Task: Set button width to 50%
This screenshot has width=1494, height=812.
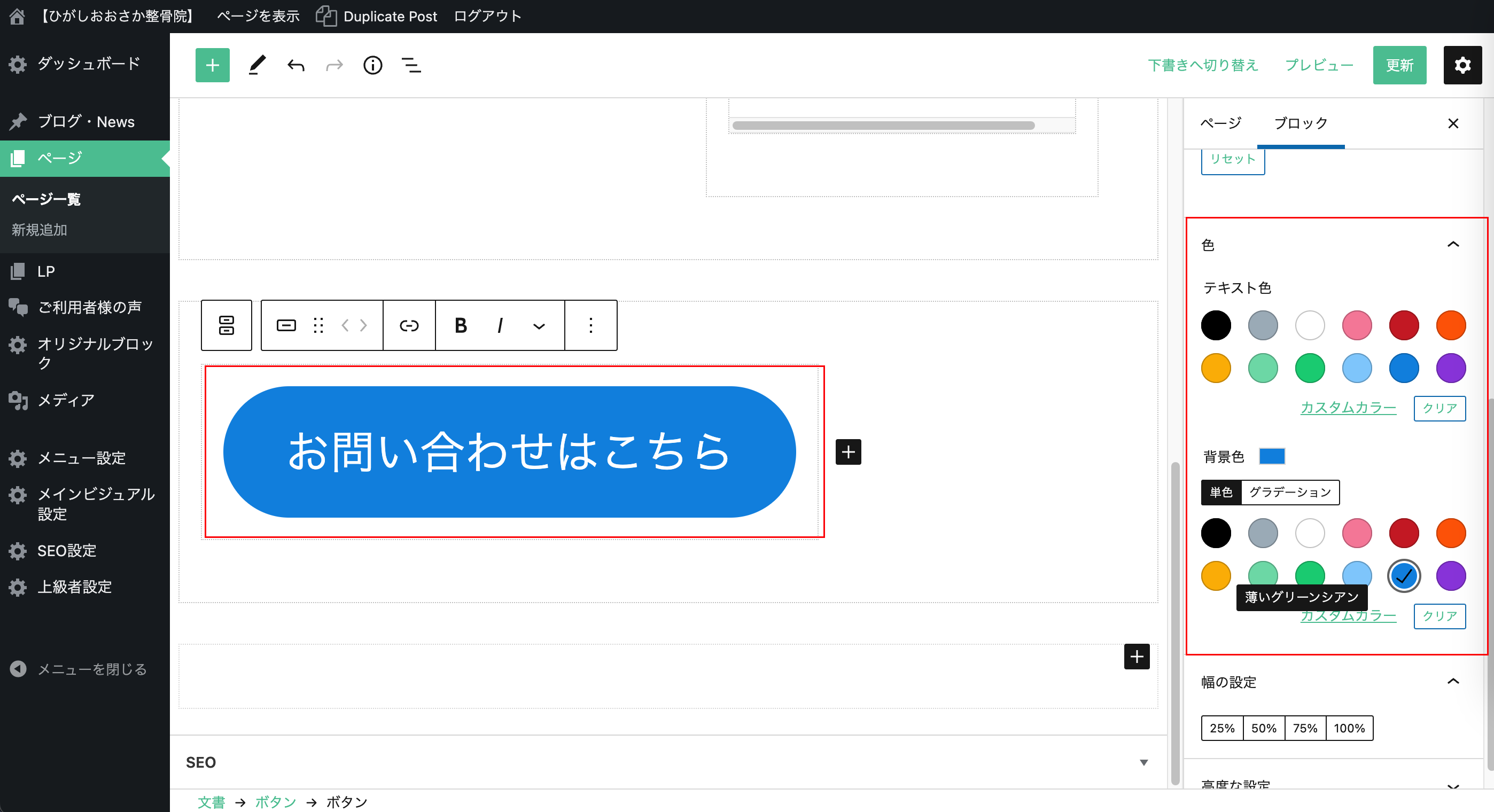Action: (1263, 728)
